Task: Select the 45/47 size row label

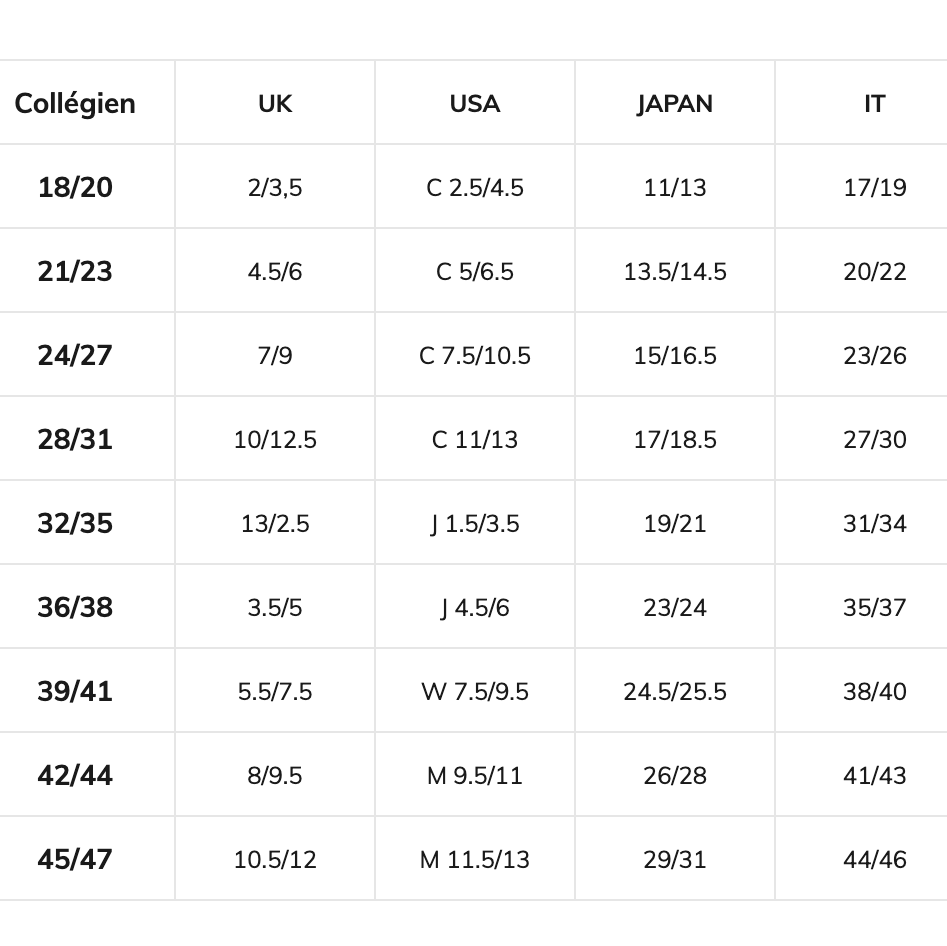Action: click(75, 859)
